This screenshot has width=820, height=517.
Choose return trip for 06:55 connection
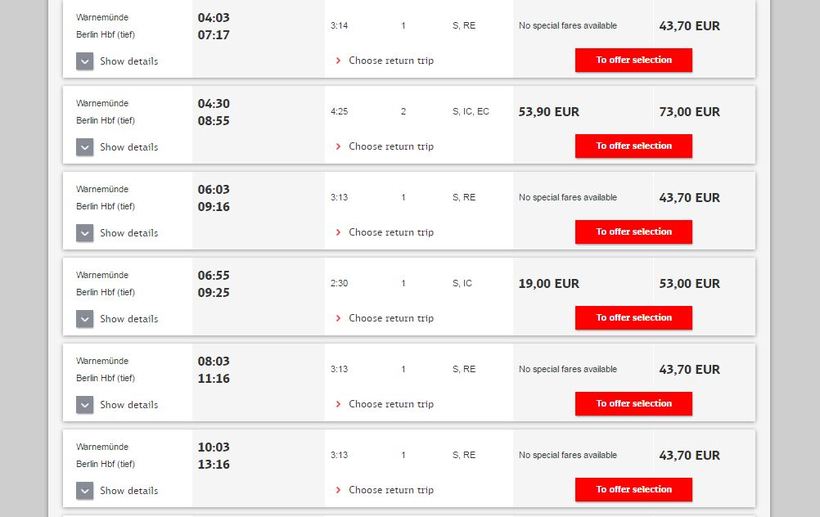pyautogui.click(x=390, y=319)
